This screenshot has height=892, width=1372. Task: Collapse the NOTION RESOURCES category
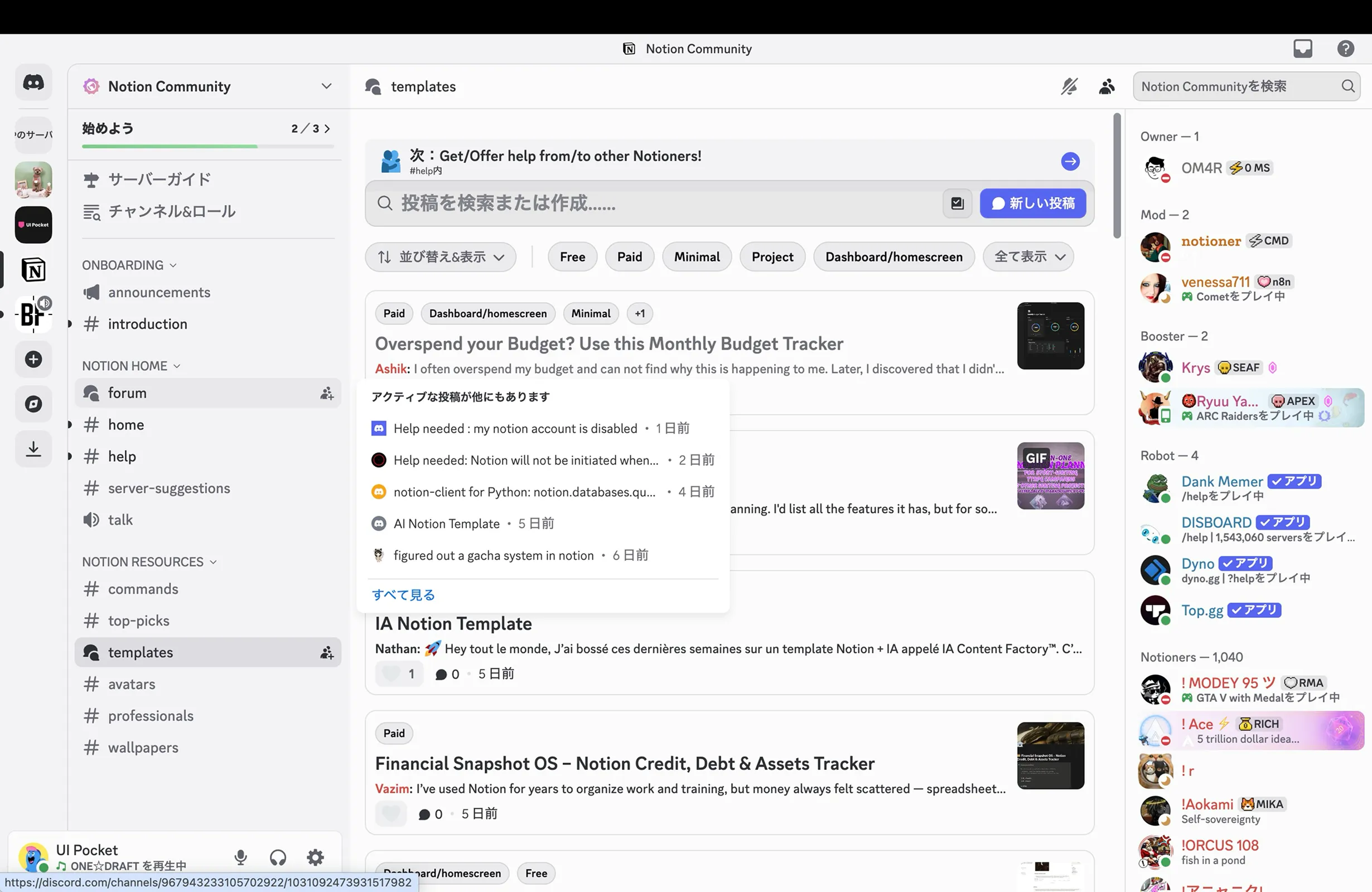click(x=149, y=562)
